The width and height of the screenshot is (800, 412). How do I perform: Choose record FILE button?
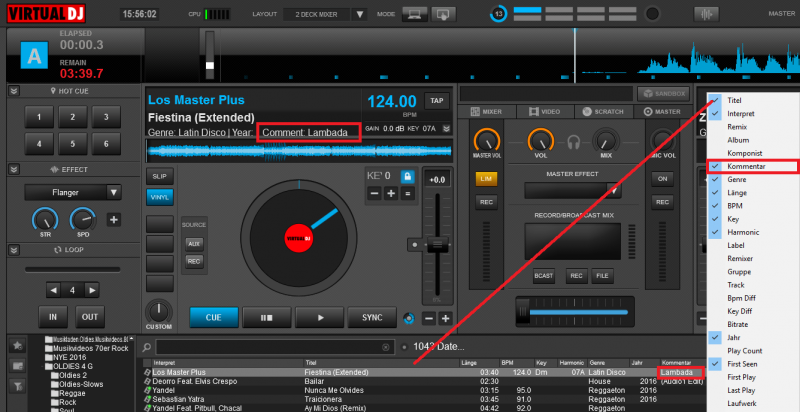coord(603,276)
